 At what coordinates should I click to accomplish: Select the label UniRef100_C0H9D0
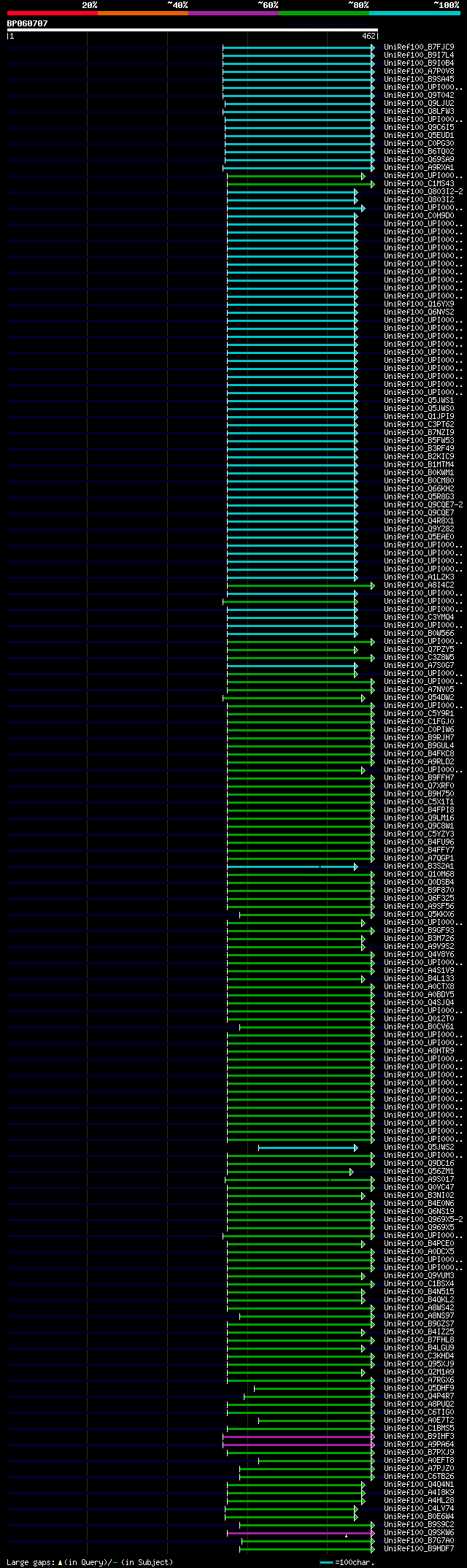(419, 215)
